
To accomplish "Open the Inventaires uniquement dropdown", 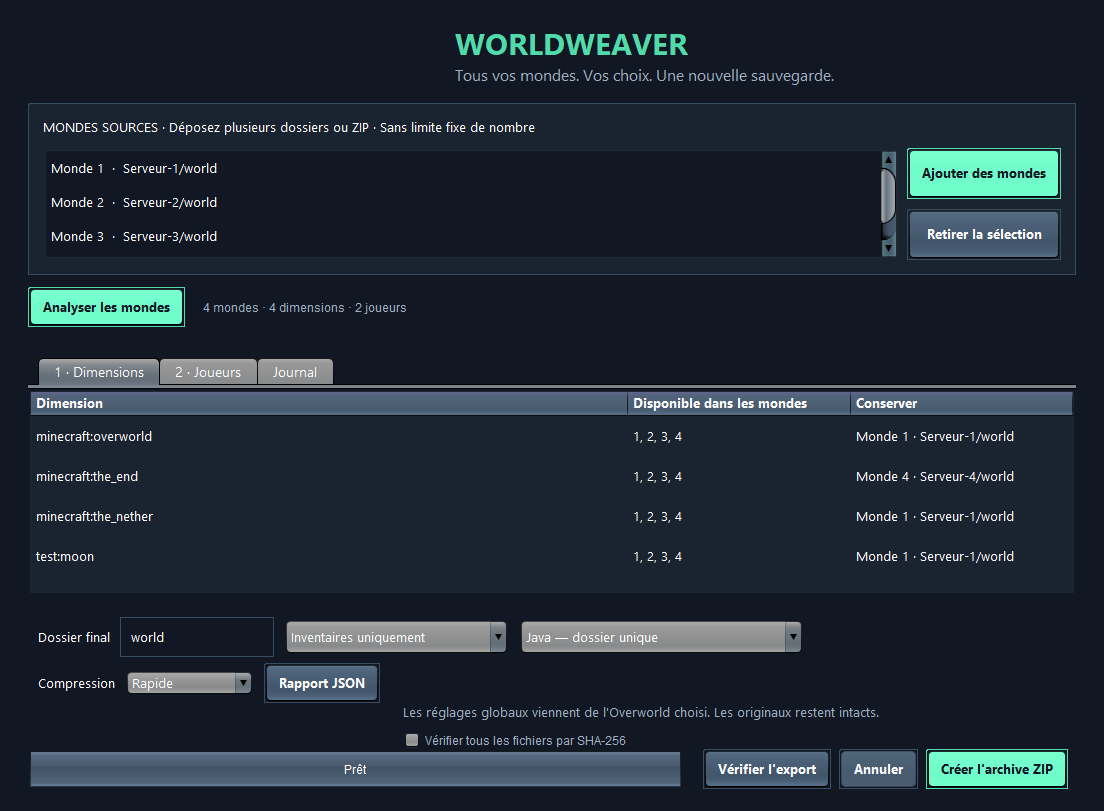I will (x=396, y=637).
